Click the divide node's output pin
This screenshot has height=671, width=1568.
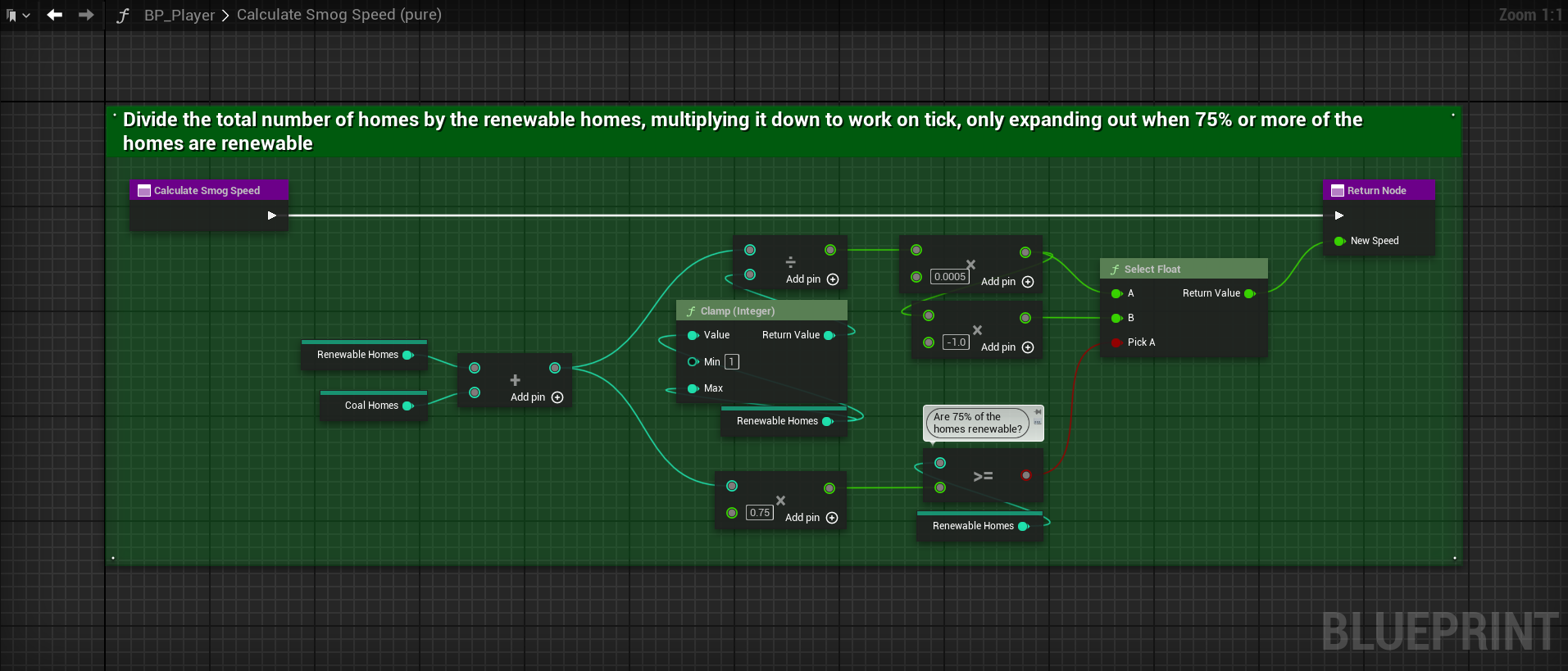(830, 250)
